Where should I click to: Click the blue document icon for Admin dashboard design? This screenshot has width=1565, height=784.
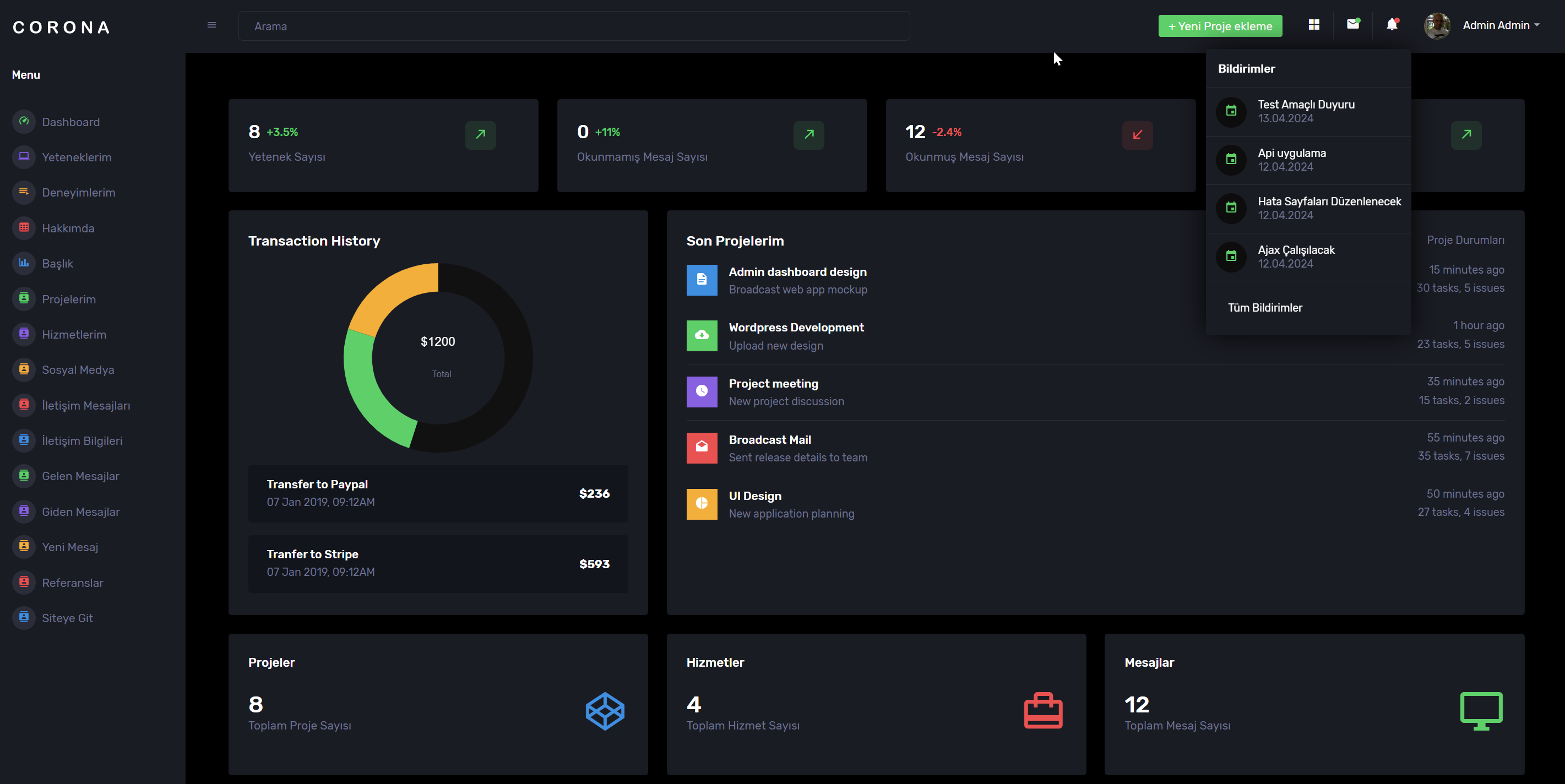point(701,280)
